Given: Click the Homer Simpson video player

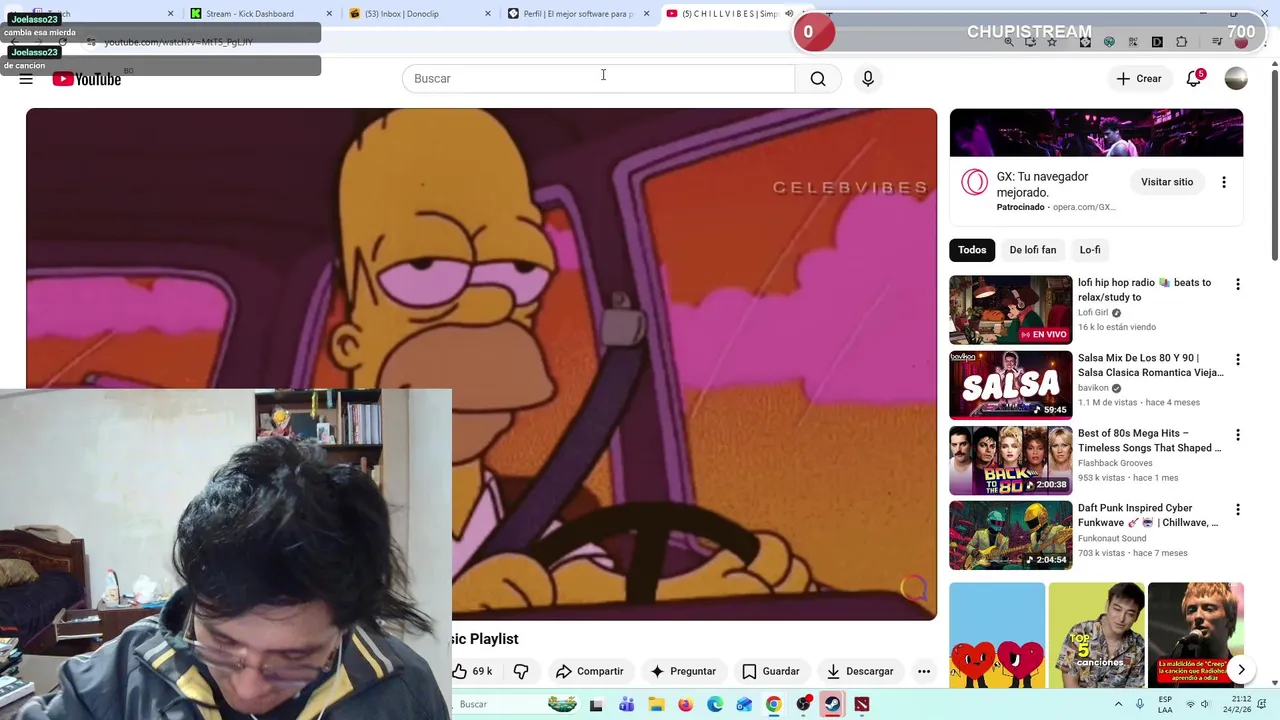Looking at the screenshot, I should pyautogui.click(x=481, y=364).
